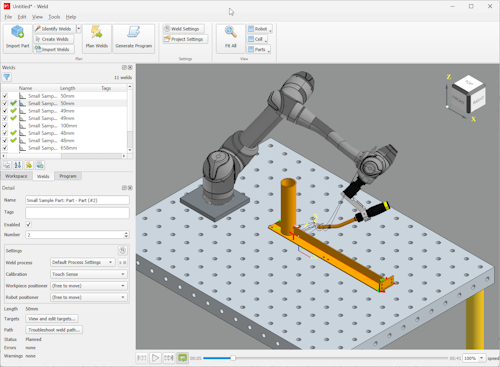500x367 pixels.
Task: Click the Plan Welds icon
Action: pyautogui.click(x=97, y=32)
